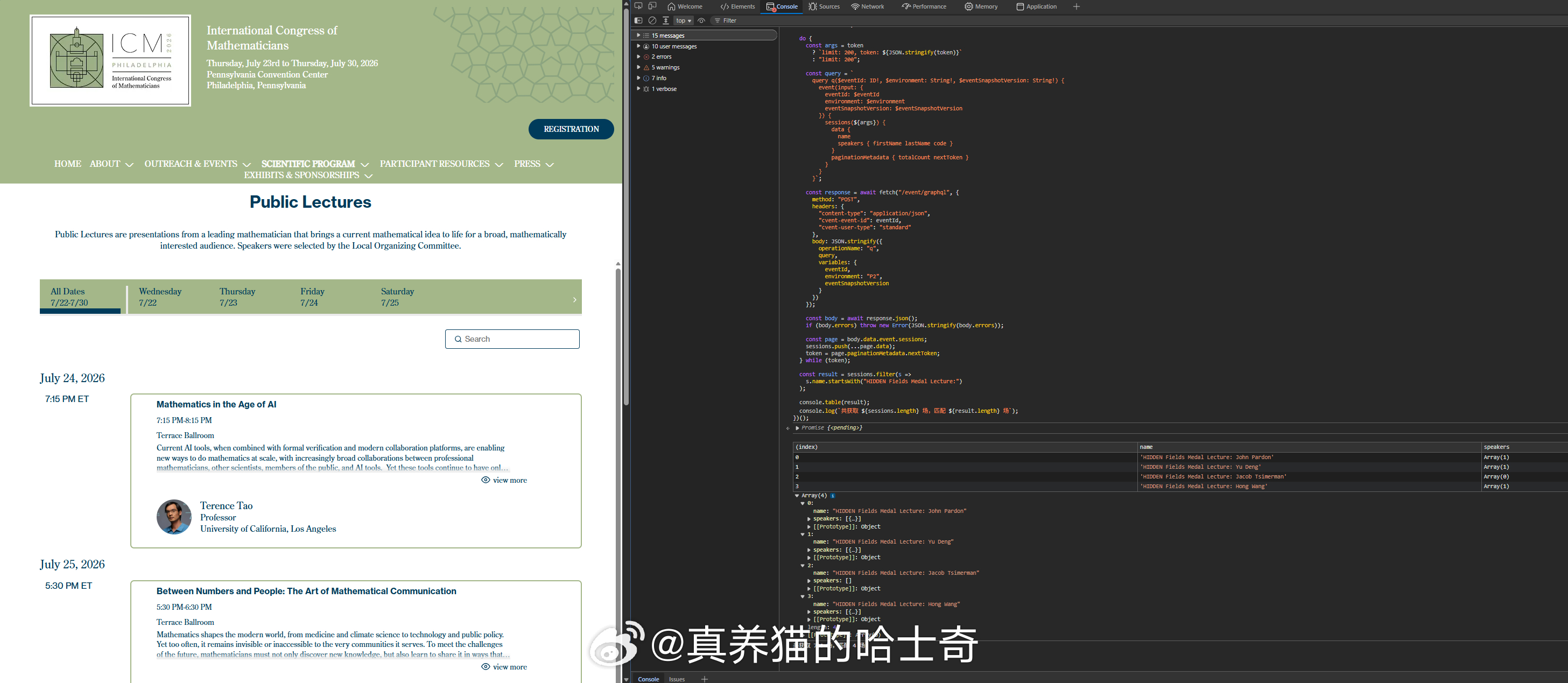This screenshot has width=1568, height=683.
Task: Collapse the Array(4) object in the console
Action: click(797, 496)
